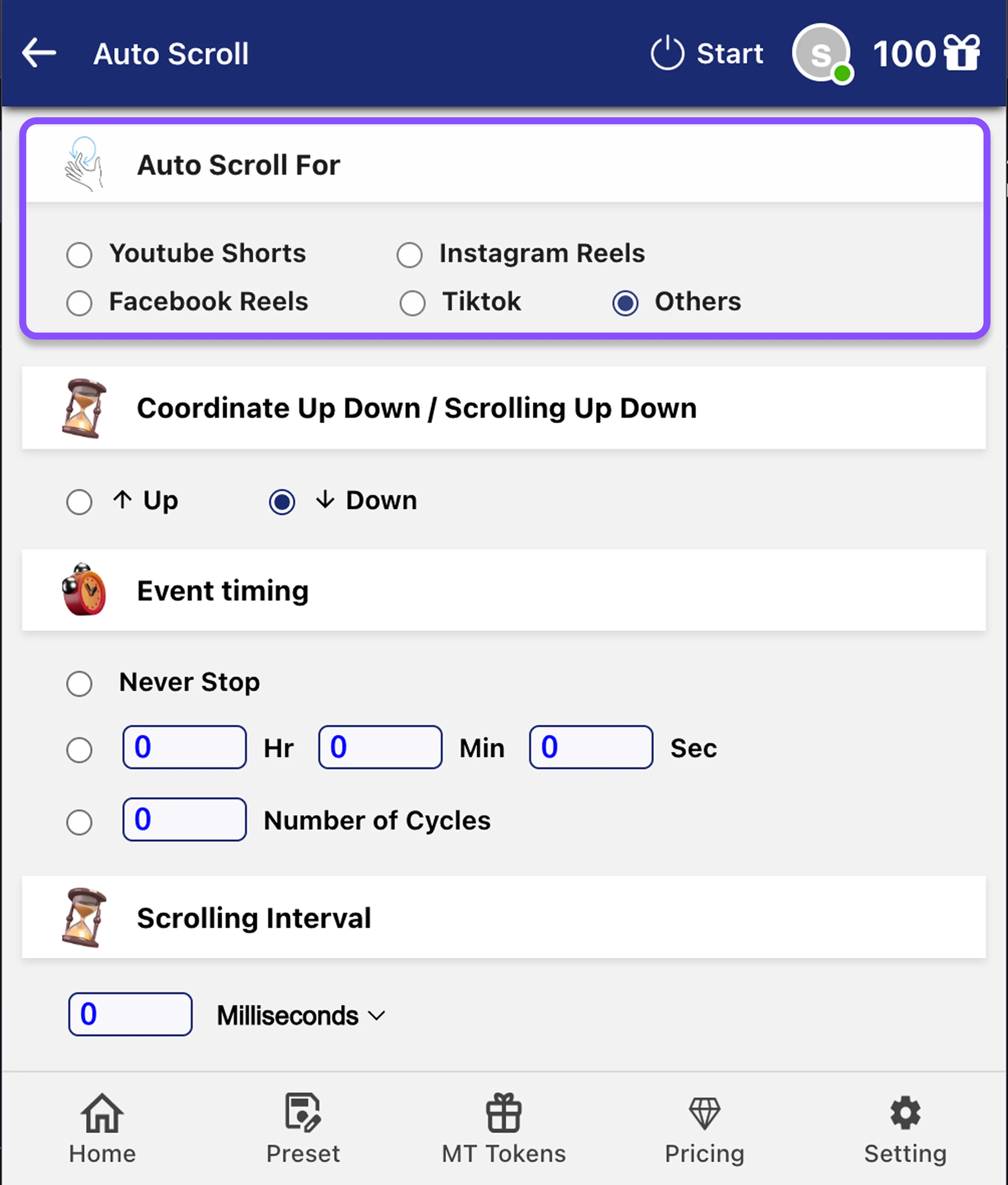Go to Home in bottom navigation
Screen dimensions: 1008x1185
point(102,1128)
